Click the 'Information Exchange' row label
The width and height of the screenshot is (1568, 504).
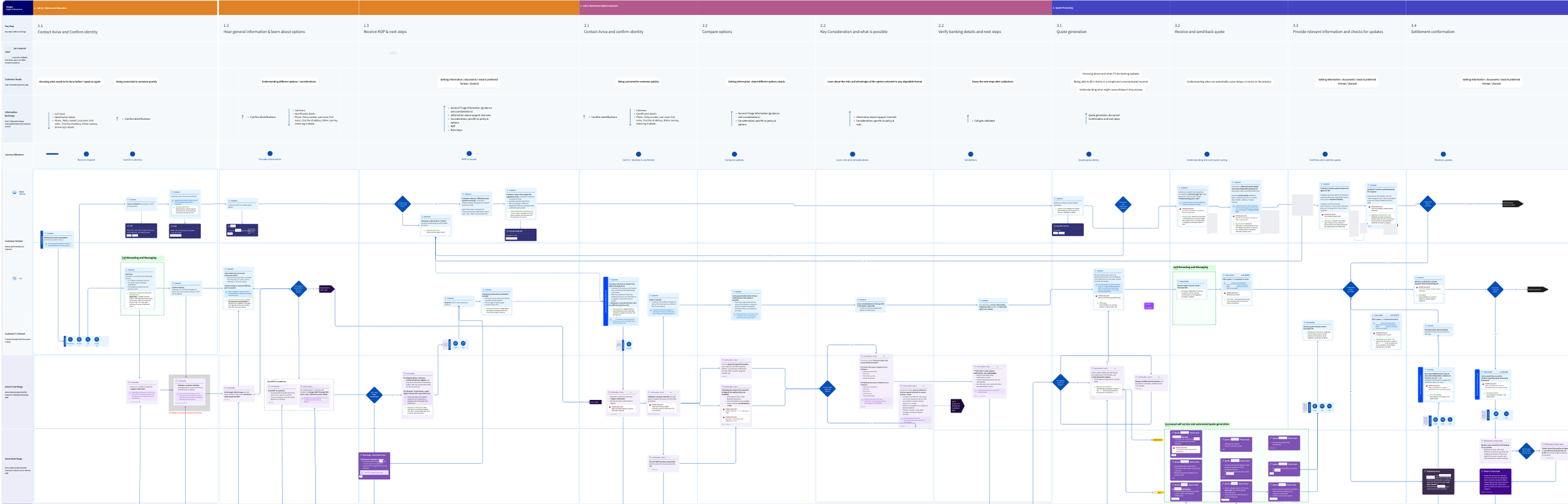coord(11,114)
